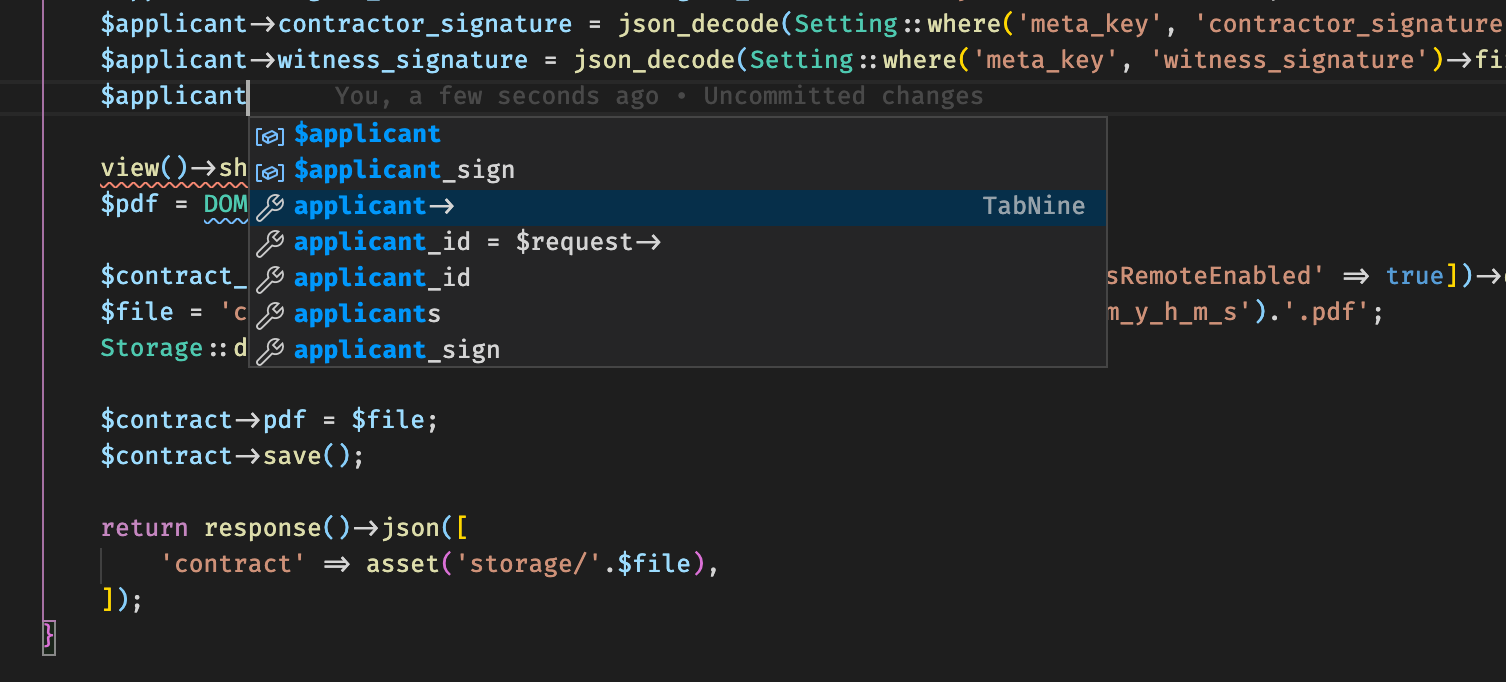The height and width of the screenshot is (682, 1506).
Task: Click the 'witness_signature' string after 'meta_key'
Action: click(1290, 60)
